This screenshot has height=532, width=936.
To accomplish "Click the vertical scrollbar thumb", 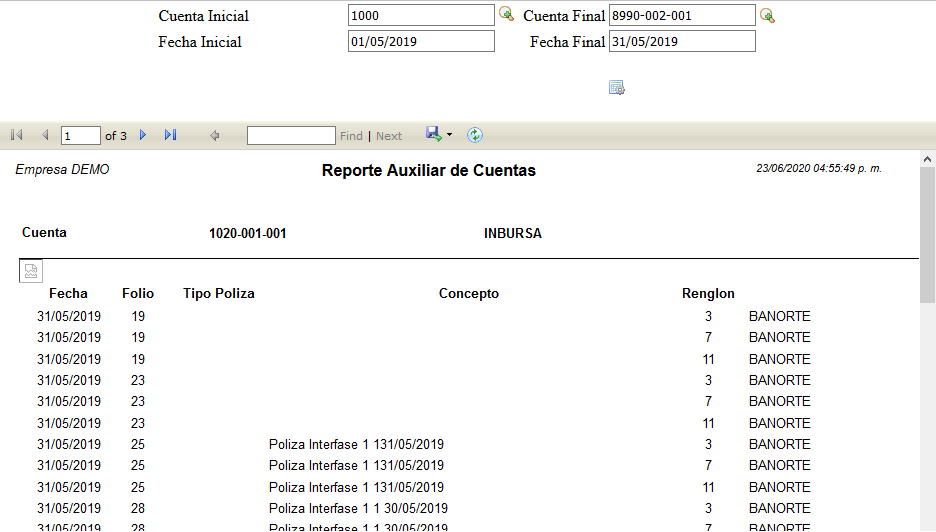I will 927,236.
